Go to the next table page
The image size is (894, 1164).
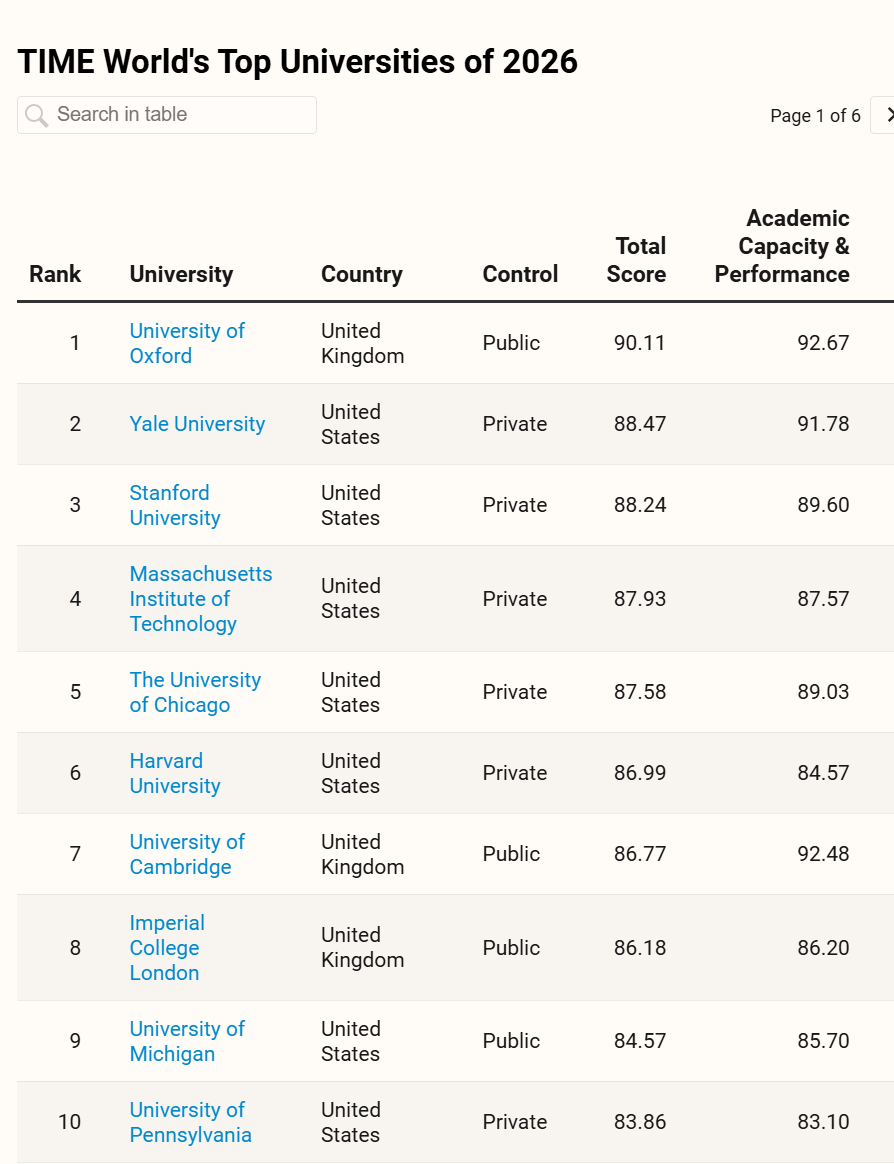886,115
